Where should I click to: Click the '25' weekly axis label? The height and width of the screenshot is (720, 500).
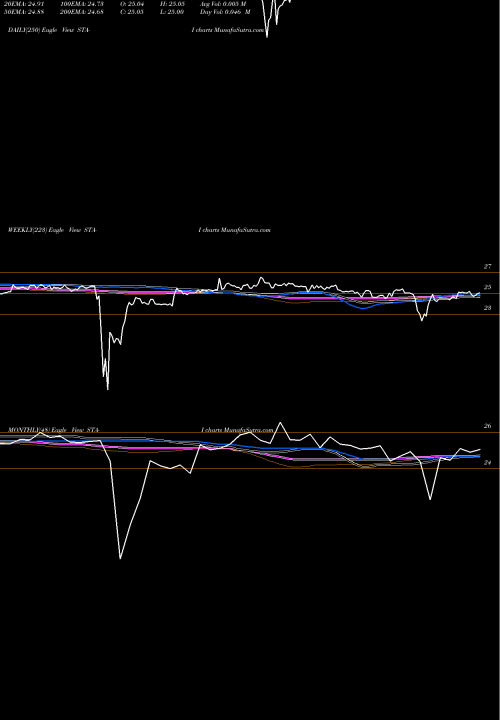pyautogui.click(x=487, y=287)
